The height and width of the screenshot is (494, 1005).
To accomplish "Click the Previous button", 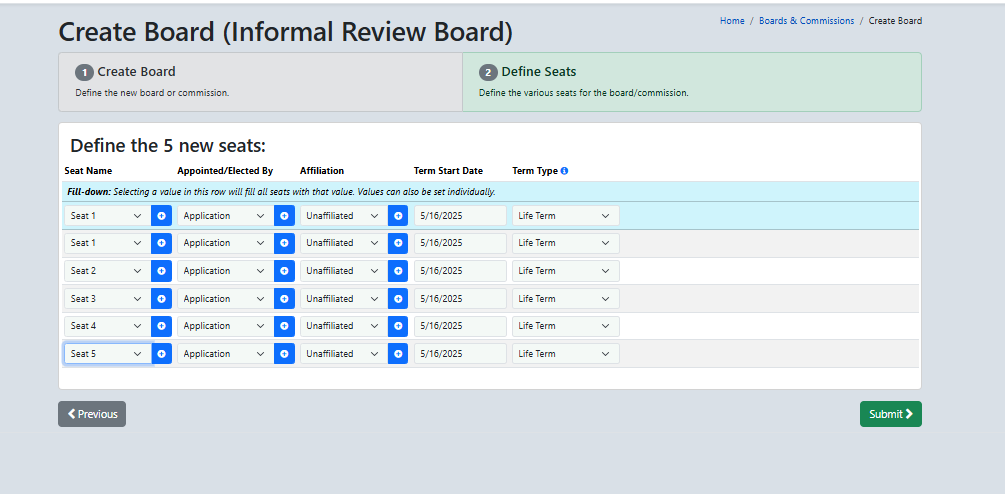I will coord(92,414).
